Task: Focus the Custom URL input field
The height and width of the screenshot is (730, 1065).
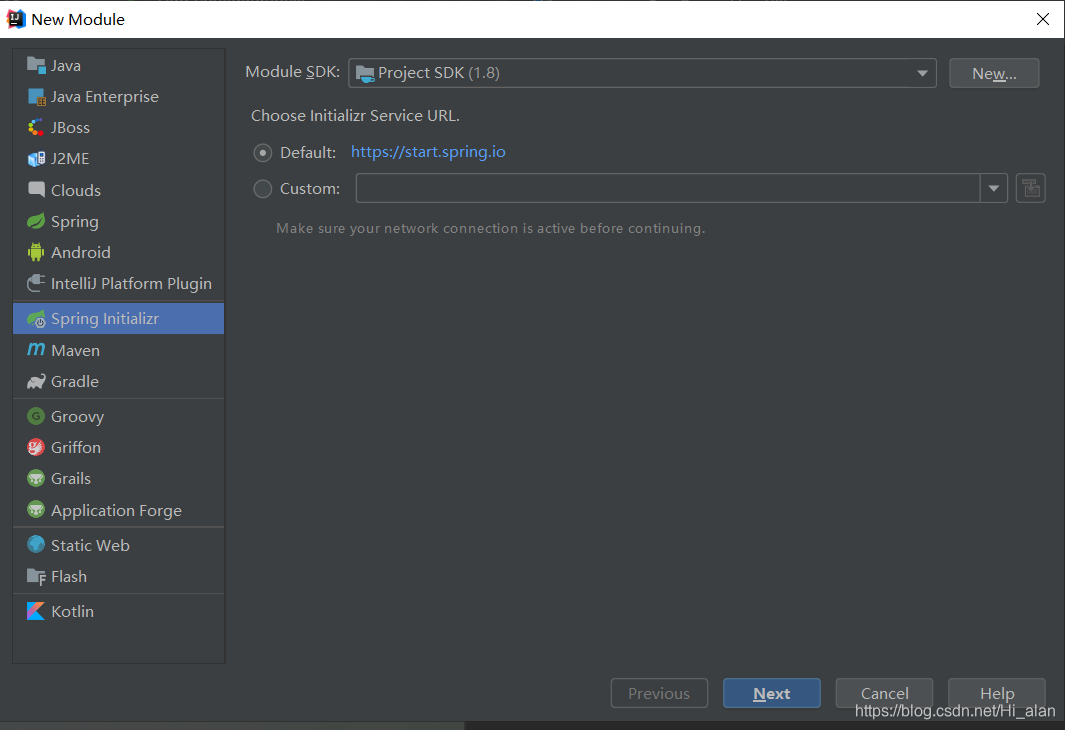Action: (x=668, y=188)
